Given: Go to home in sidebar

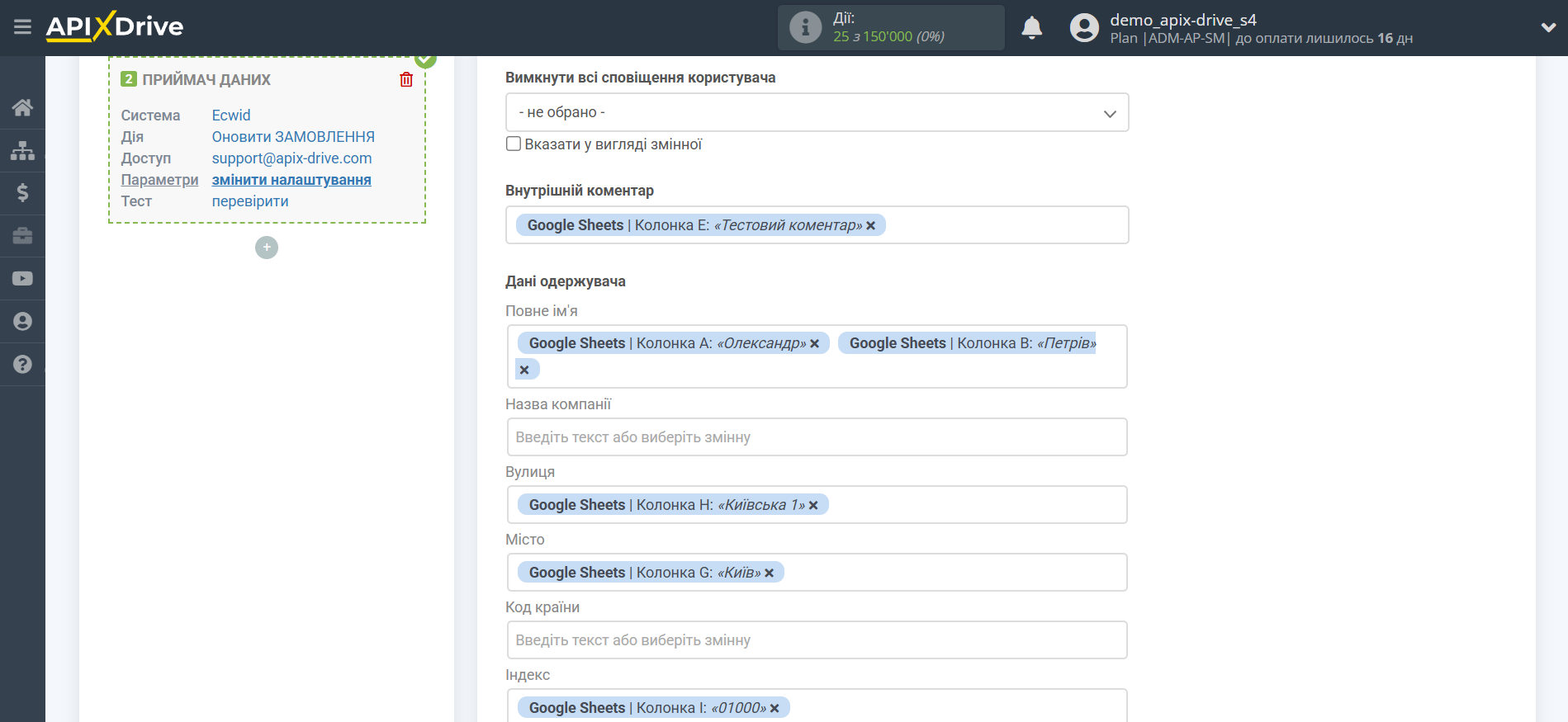Looking at the screenshot, I should (x=22, y=107).
